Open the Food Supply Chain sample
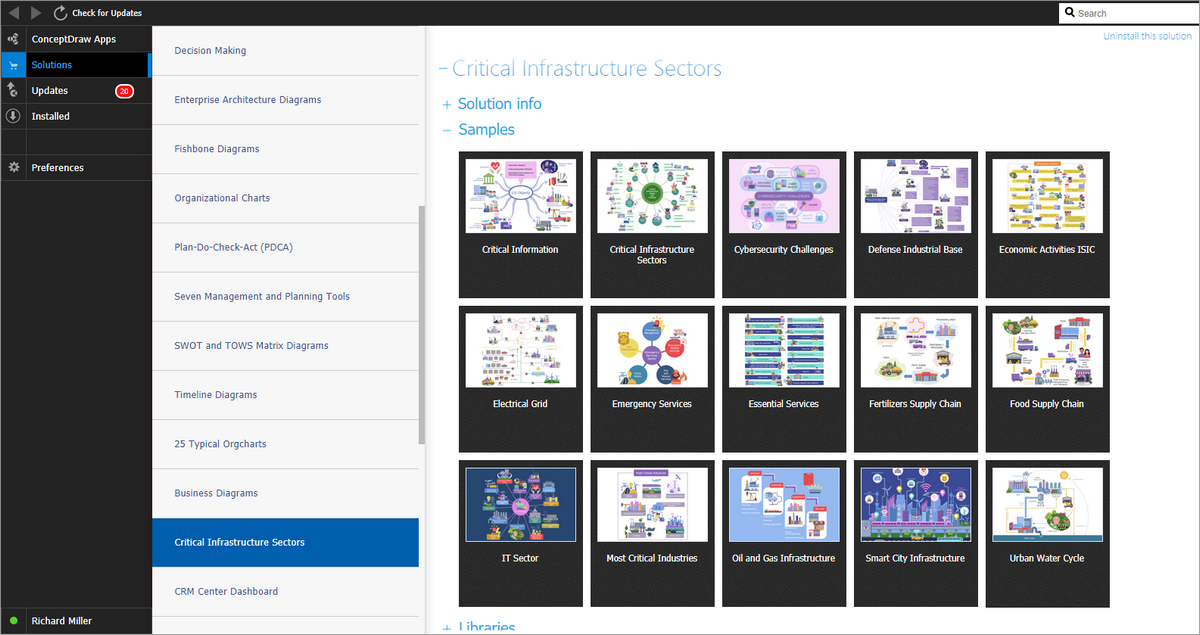1200x635 pixels. (x=1047, y=379)
